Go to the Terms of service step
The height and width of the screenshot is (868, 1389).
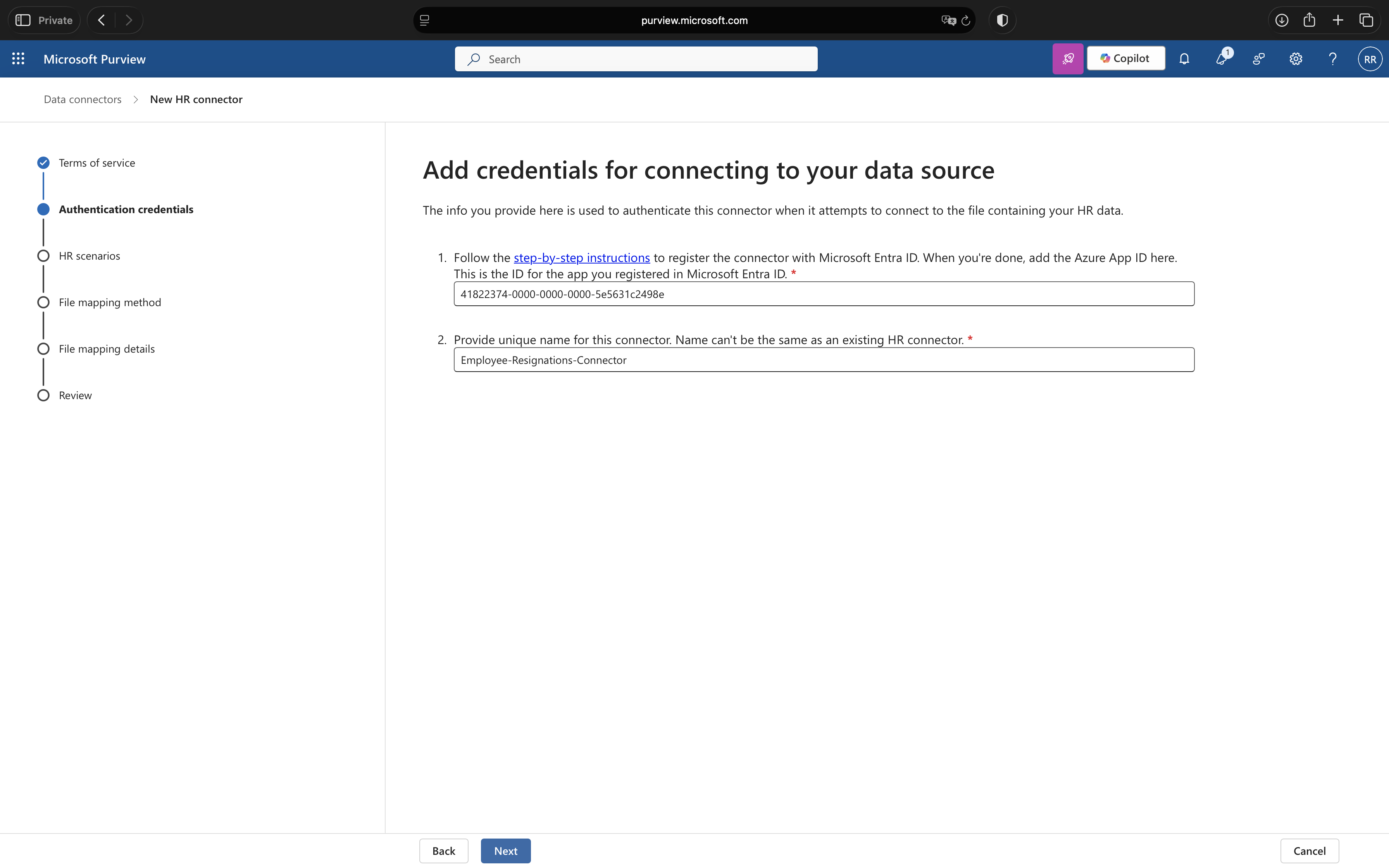pyautogui.click(x=97, y=163)
